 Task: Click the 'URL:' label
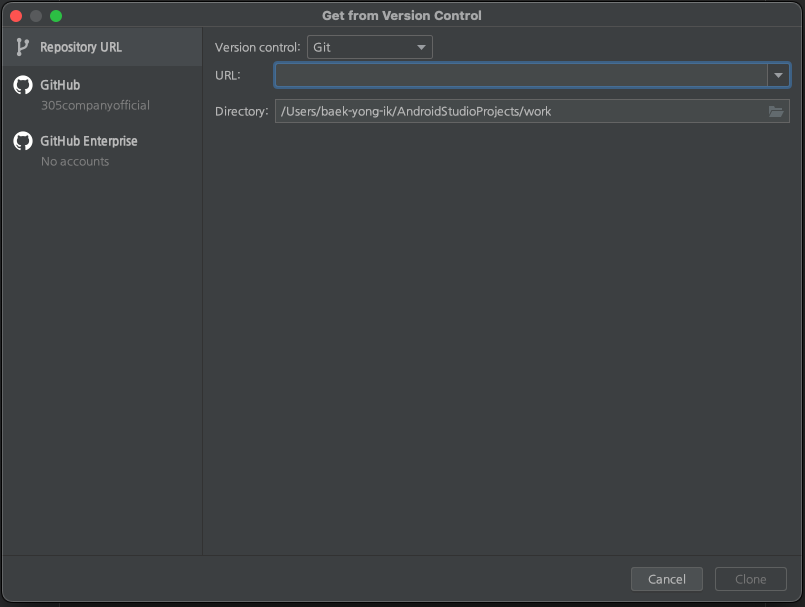227,75
